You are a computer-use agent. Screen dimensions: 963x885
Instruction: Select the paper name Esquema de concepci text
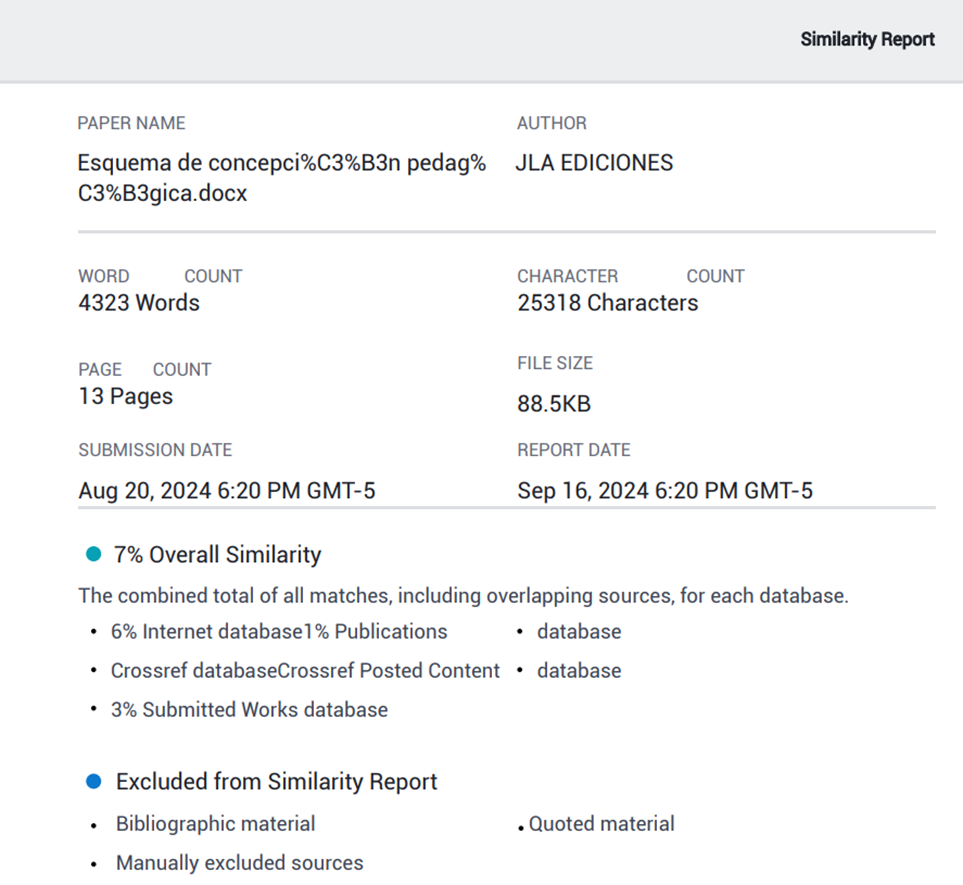point(282,178)
